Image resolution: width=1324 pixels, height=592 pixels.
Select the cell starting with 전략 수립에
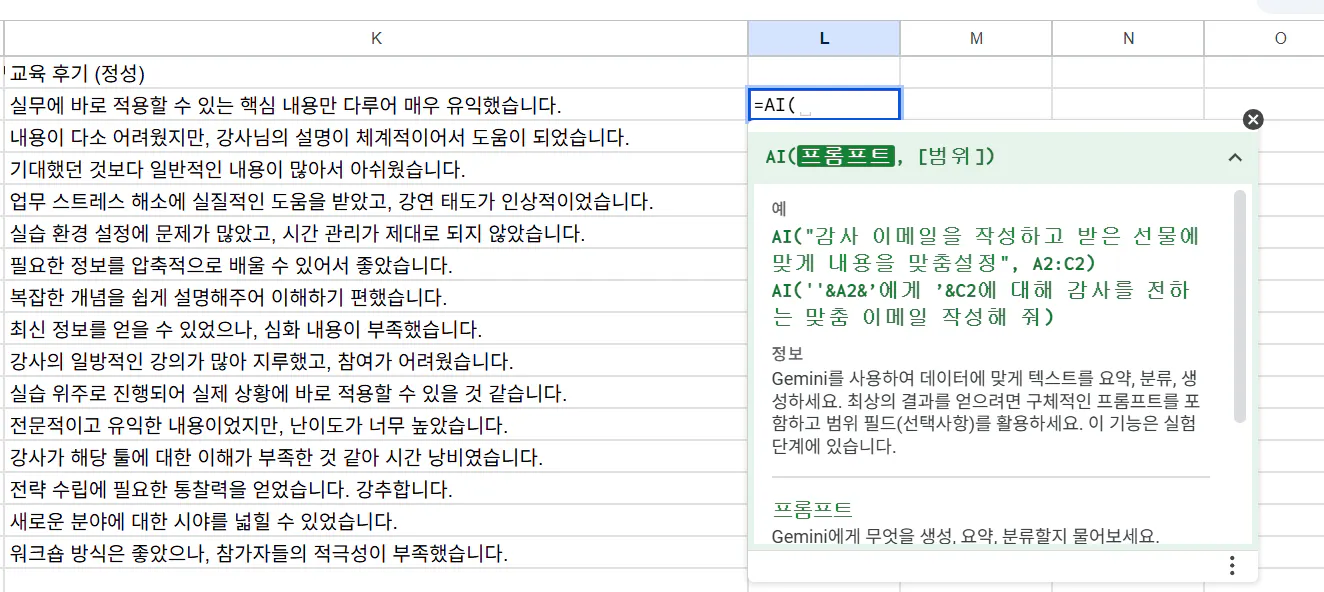tap(231, 489)
